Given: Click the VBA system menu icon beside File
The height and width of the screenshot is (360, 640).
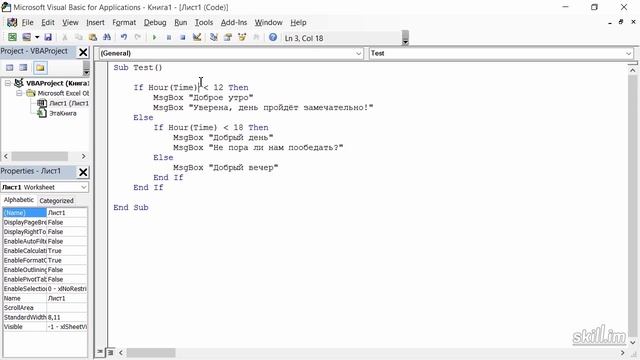Looking at the screenshot, I should point(12,22).
